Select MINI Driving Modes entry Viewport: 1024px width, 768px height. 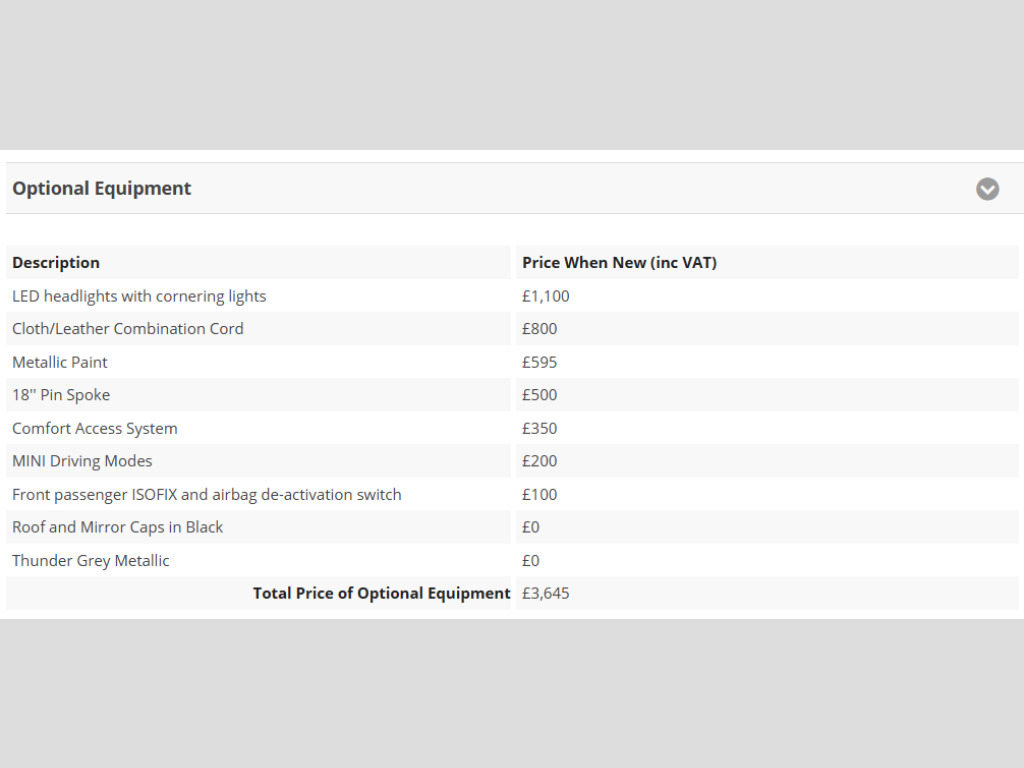(82, 461)
